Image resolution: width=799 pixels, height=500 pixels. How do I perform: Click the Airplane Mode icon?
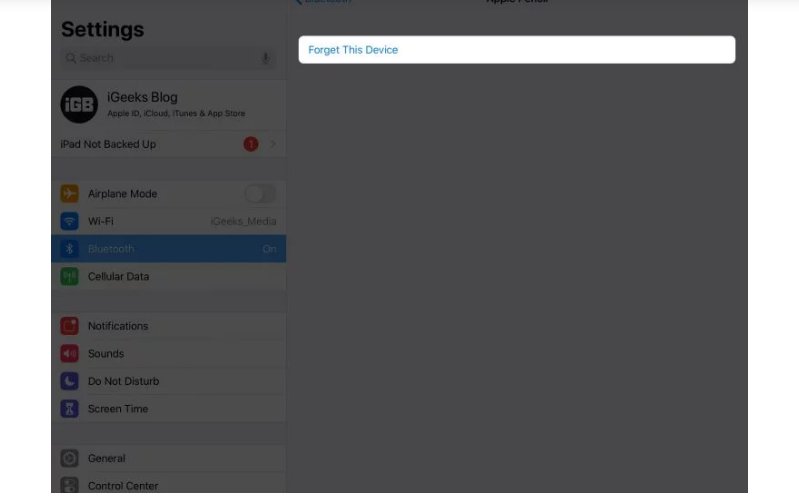[x=70, y=194]
